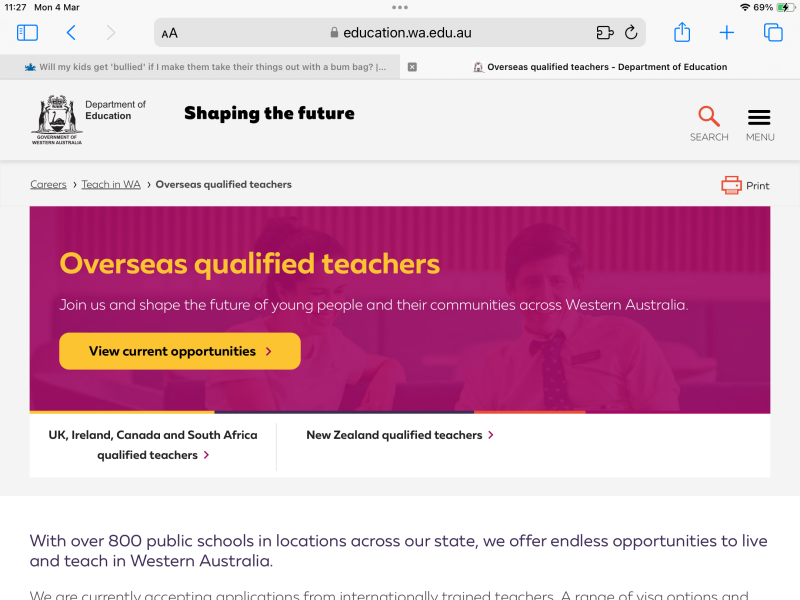
Task: Switch to the 'Will my kids get bullied' tab
Action: pos(205,67)
